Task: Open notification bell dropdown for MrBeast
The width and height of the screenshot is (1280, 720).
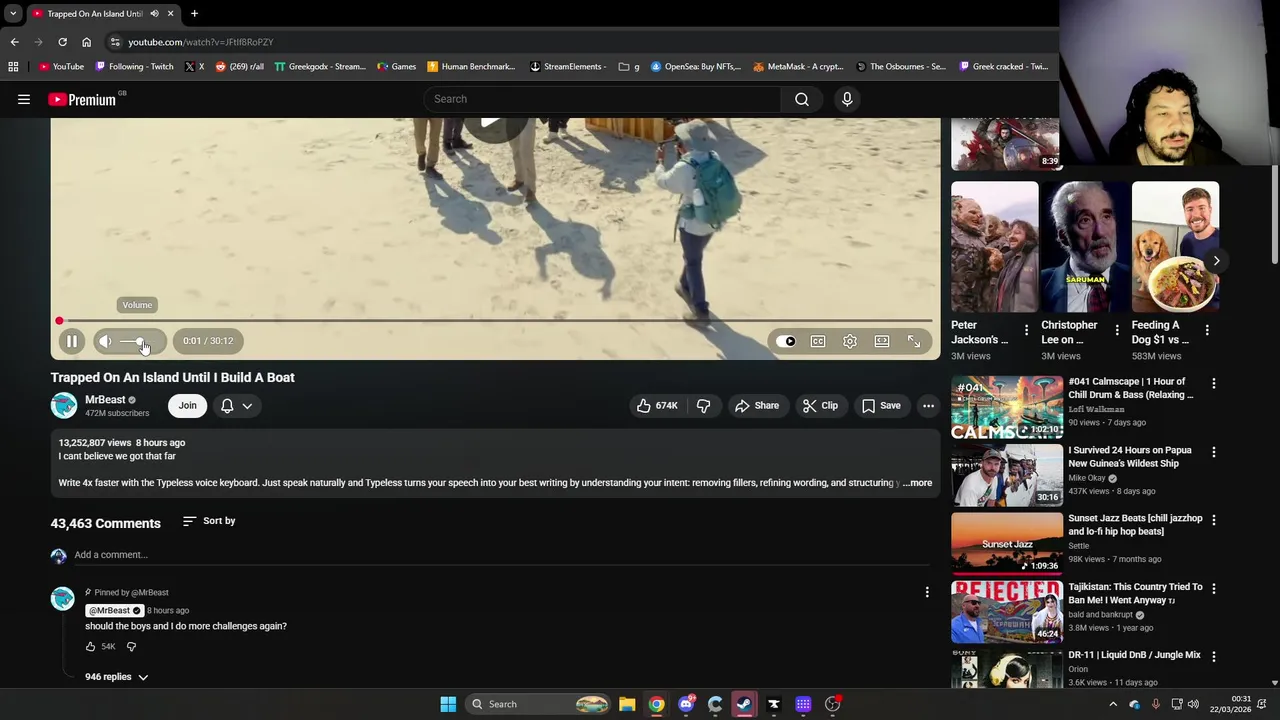Action: coord(237,405)
